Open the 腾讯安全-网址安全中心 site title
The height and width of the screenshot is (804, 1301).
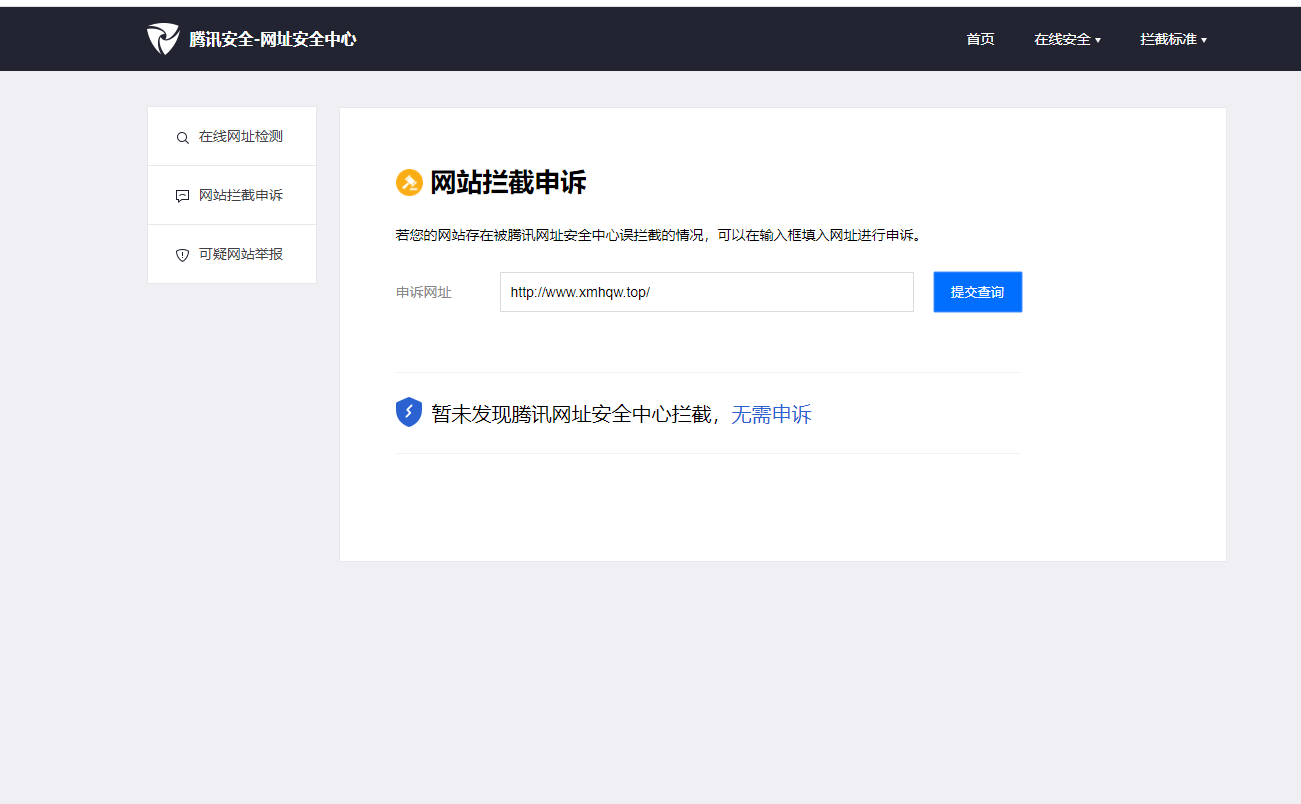click(273, 39)
